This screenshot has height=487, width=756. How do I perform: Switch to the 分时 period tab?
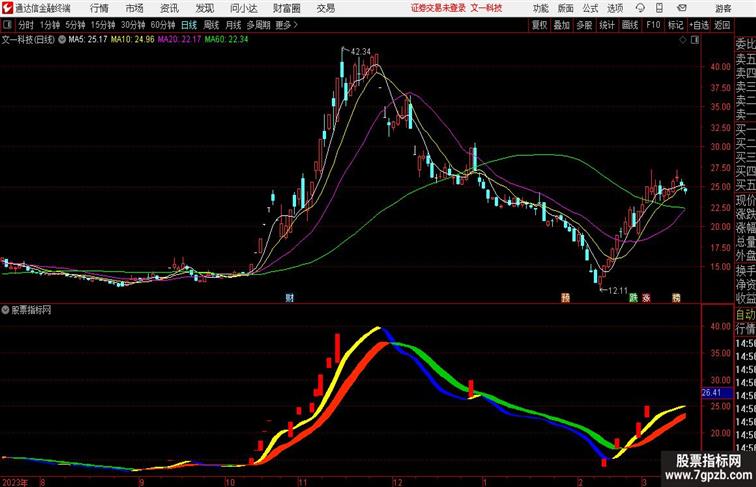(26, 25)
